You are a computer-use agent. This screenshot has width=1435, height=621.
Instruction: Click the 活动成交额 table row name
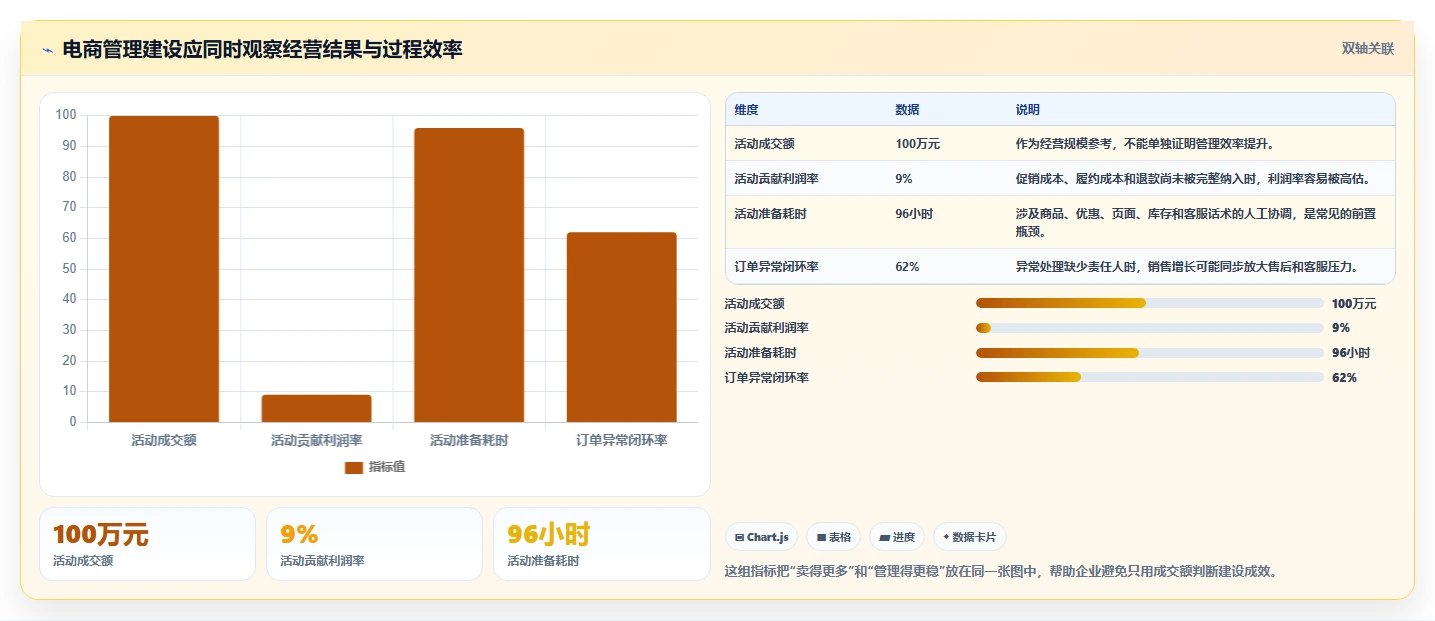pos(764,144)
